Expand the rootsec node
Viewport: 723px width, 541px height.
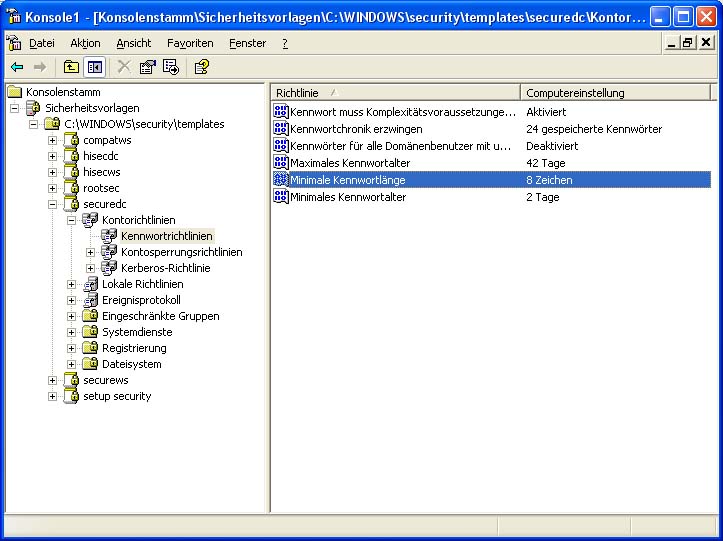point(52,188)
